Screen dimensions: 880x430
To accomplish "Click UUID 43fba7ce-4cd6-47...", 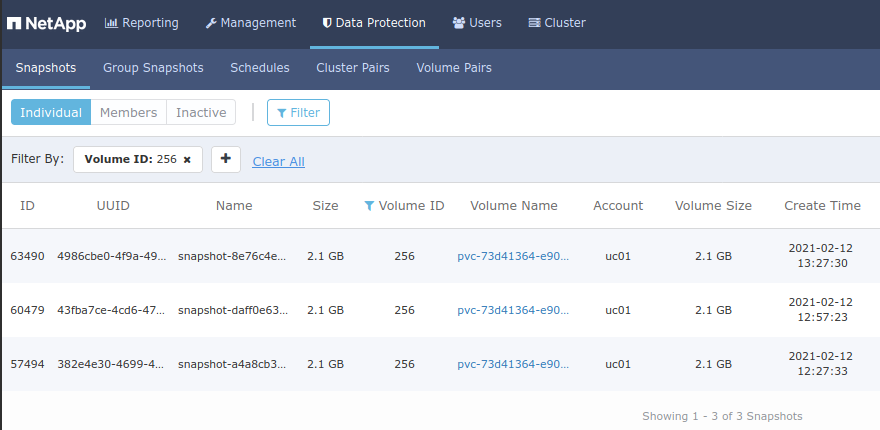I will point(111,310).
